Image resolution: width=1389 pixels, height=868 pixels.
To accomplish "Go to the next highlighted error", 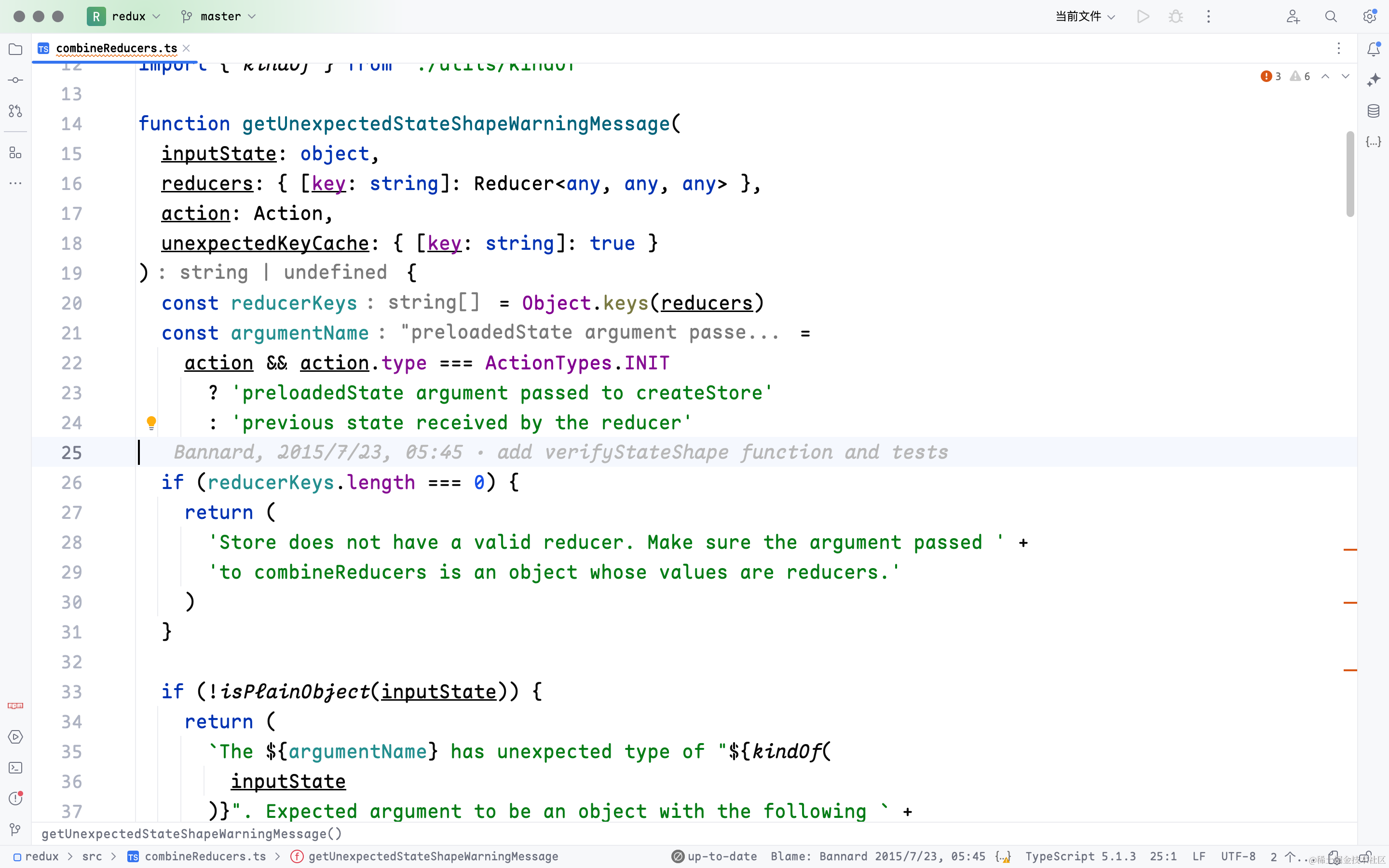I will 1346,76.
